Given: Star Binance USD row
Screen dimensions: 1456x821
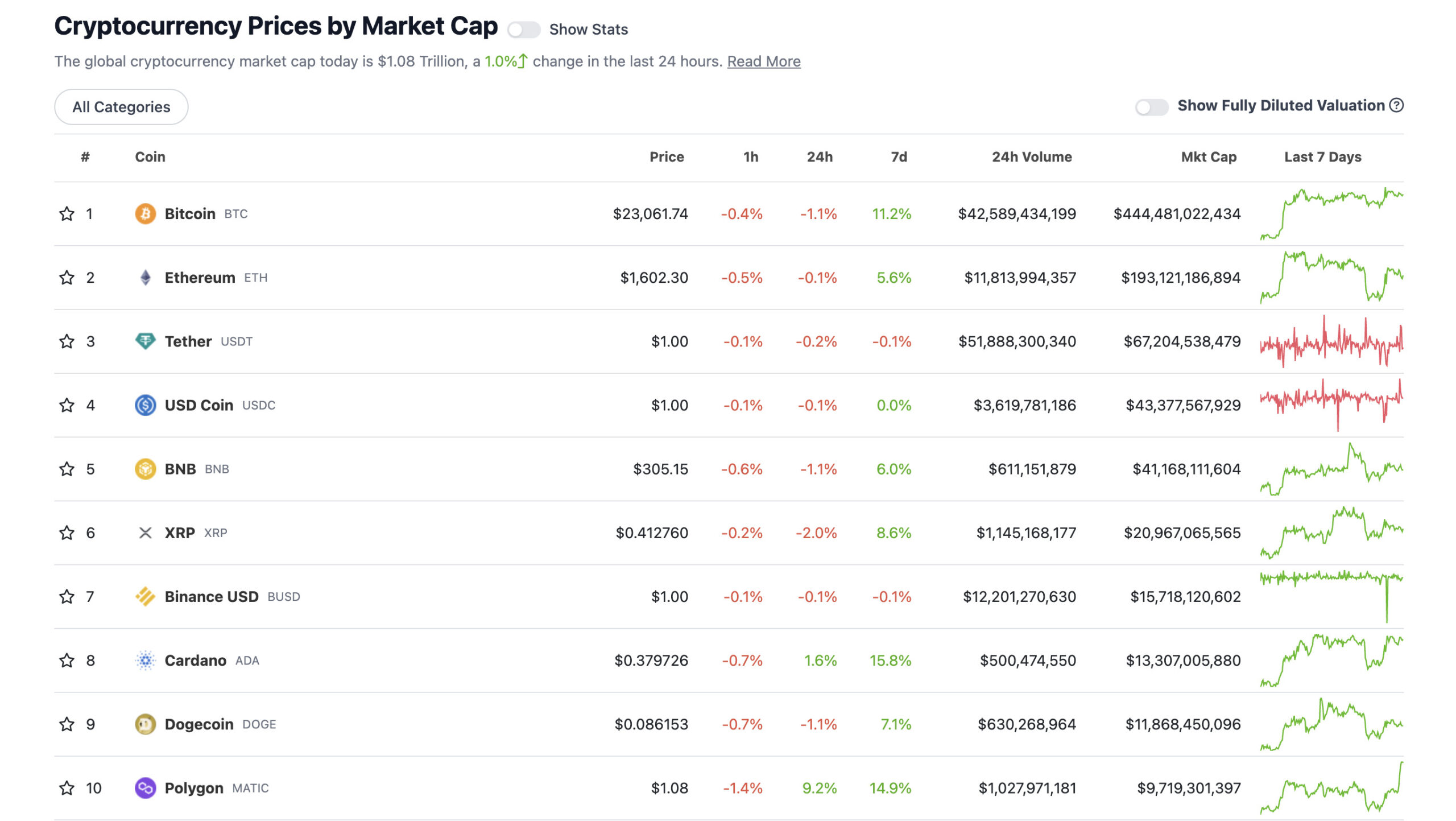Looking at the screenshot, I should point(67,596).
